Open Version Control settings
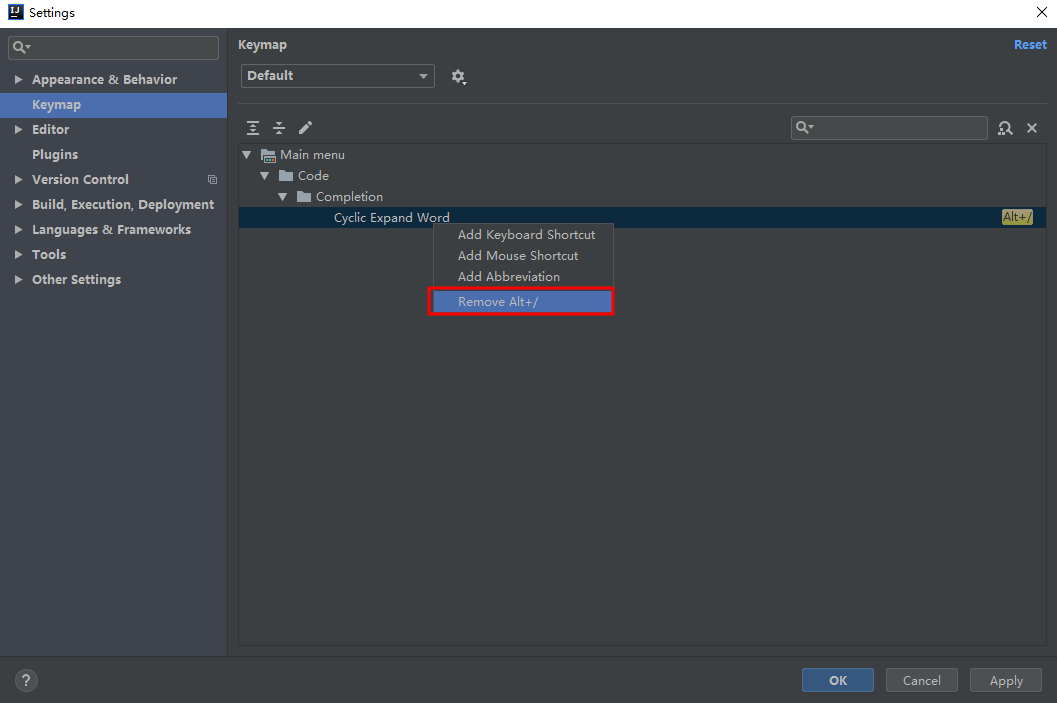The width and height of the screenshot is (1057, 703). coord(80,179)
